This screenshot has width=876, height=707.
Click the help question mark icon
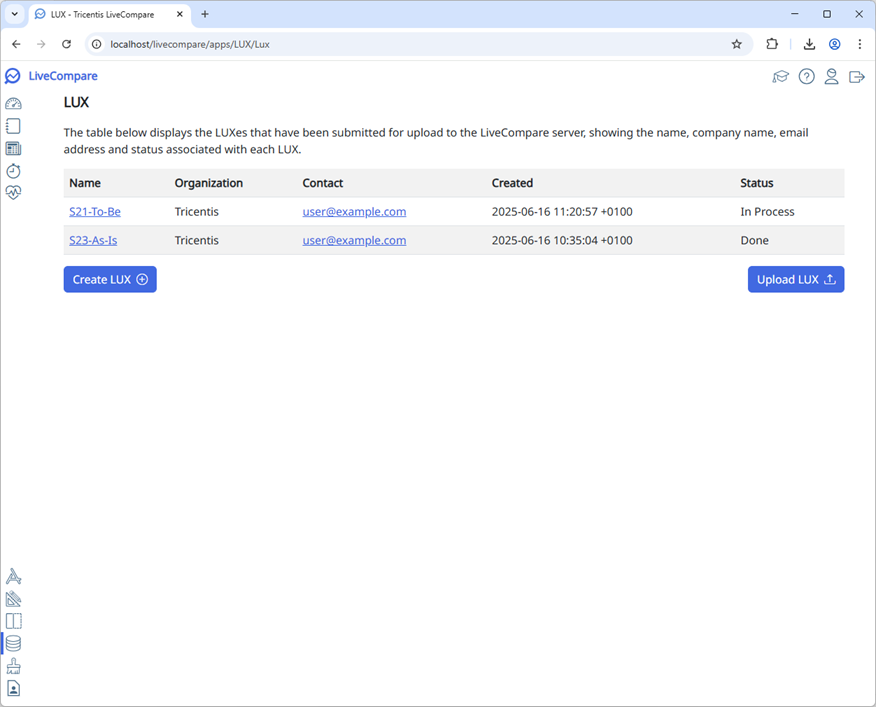coord(806,77)
